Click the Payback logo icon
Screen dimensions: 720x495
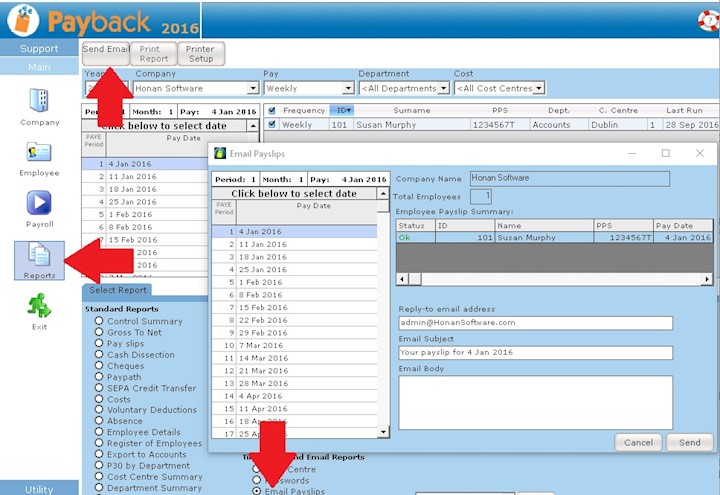[23, 21]
